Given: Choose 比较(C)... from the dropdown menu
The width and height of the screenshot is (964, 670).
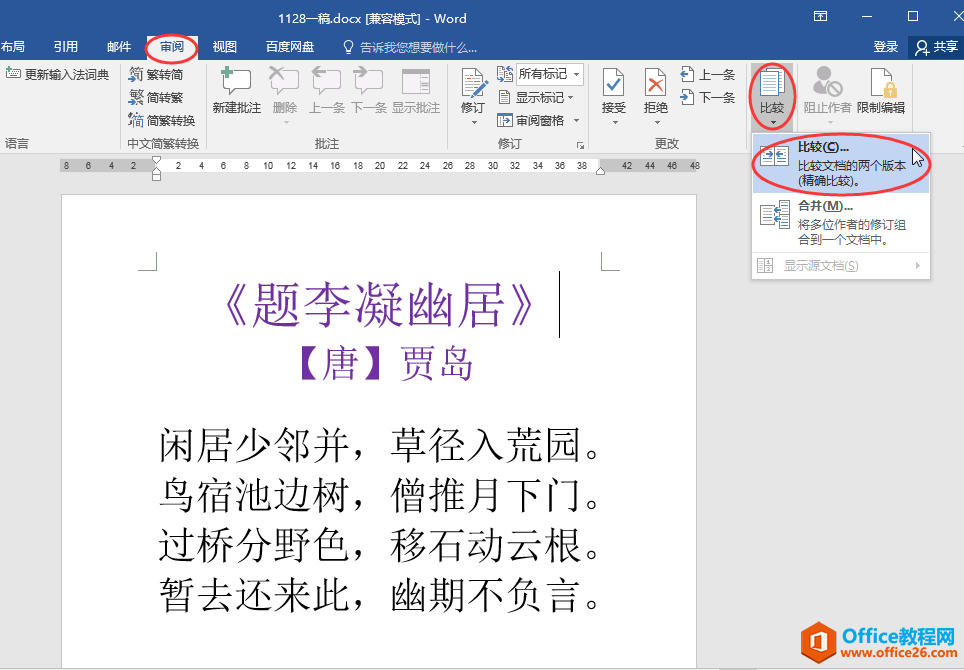Looking at the screenshot, I should pos(841,164).
